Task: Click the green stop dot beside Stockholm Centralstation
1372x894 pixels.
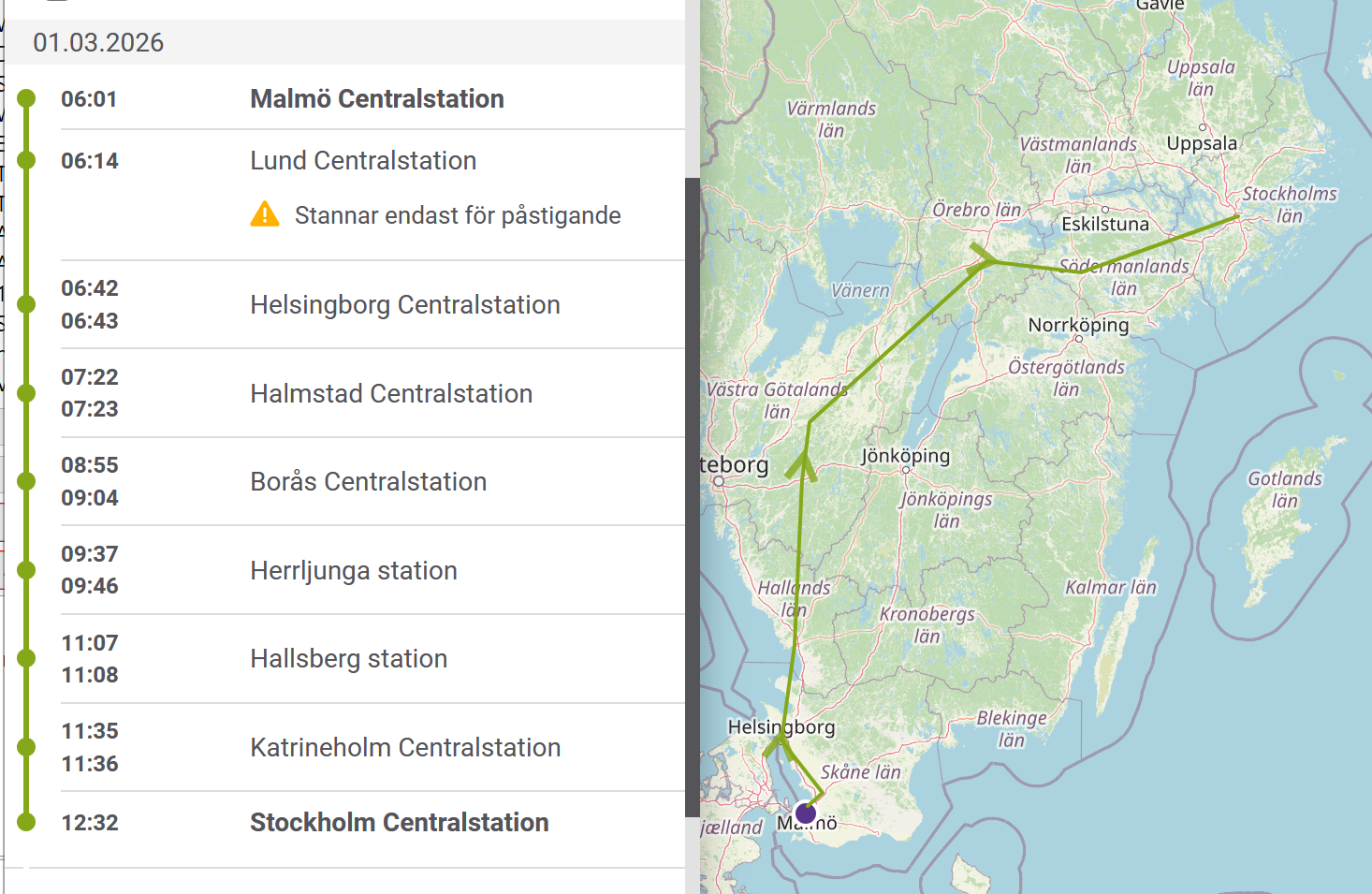Action: (x=26, y=822)
